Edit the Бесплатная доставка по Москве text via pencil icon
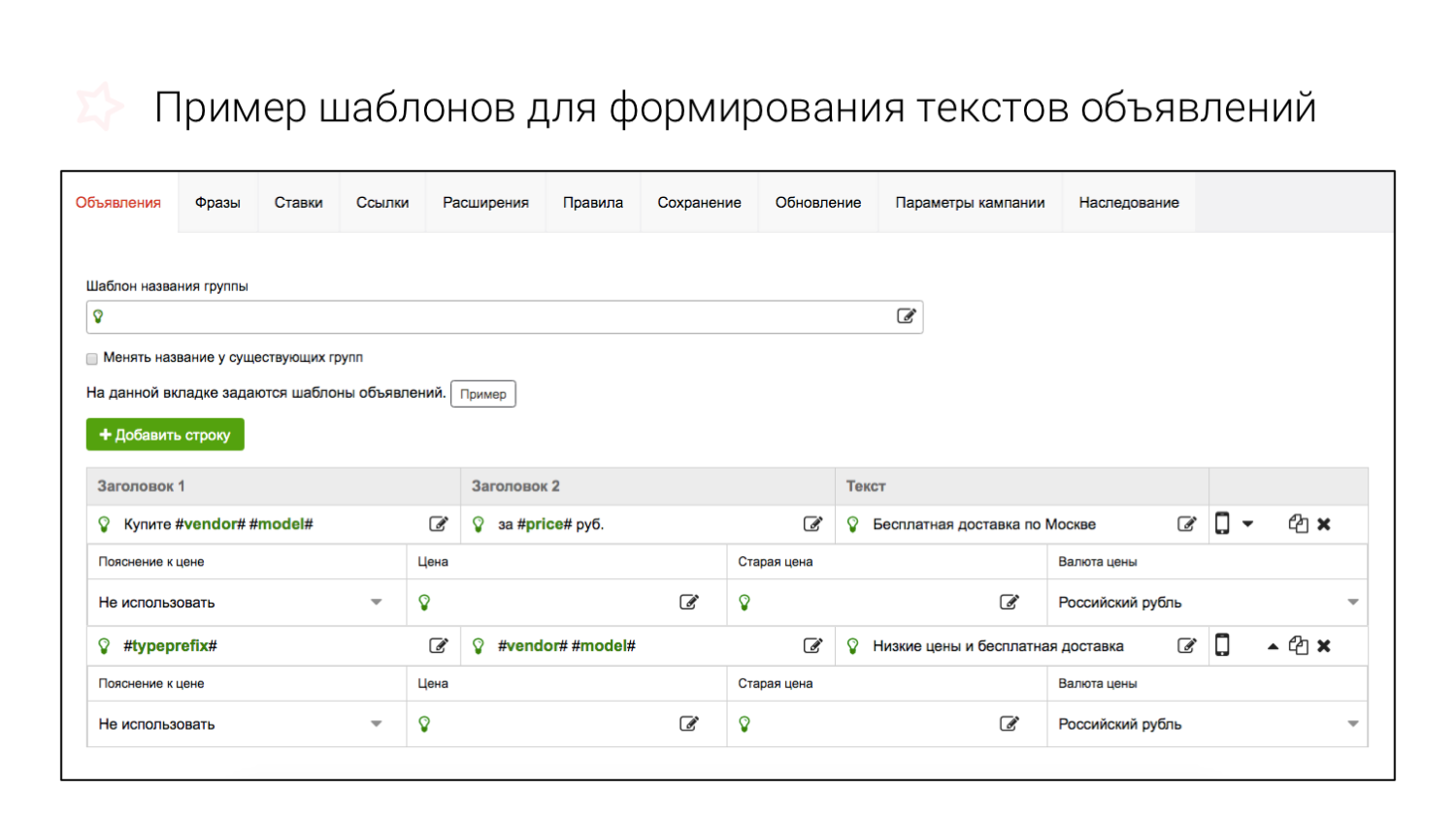The width and height of the screenshot is (1456, 819). [1186, 524]
